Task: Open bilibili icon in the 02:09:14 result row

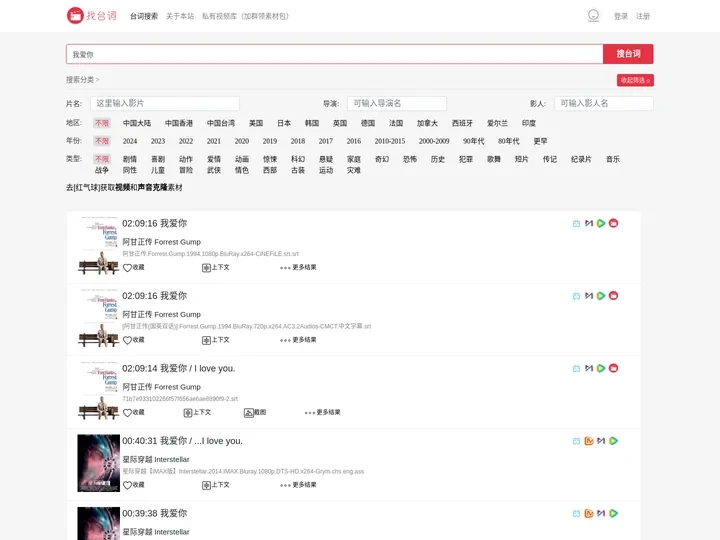Action: [x=576, y=369]
